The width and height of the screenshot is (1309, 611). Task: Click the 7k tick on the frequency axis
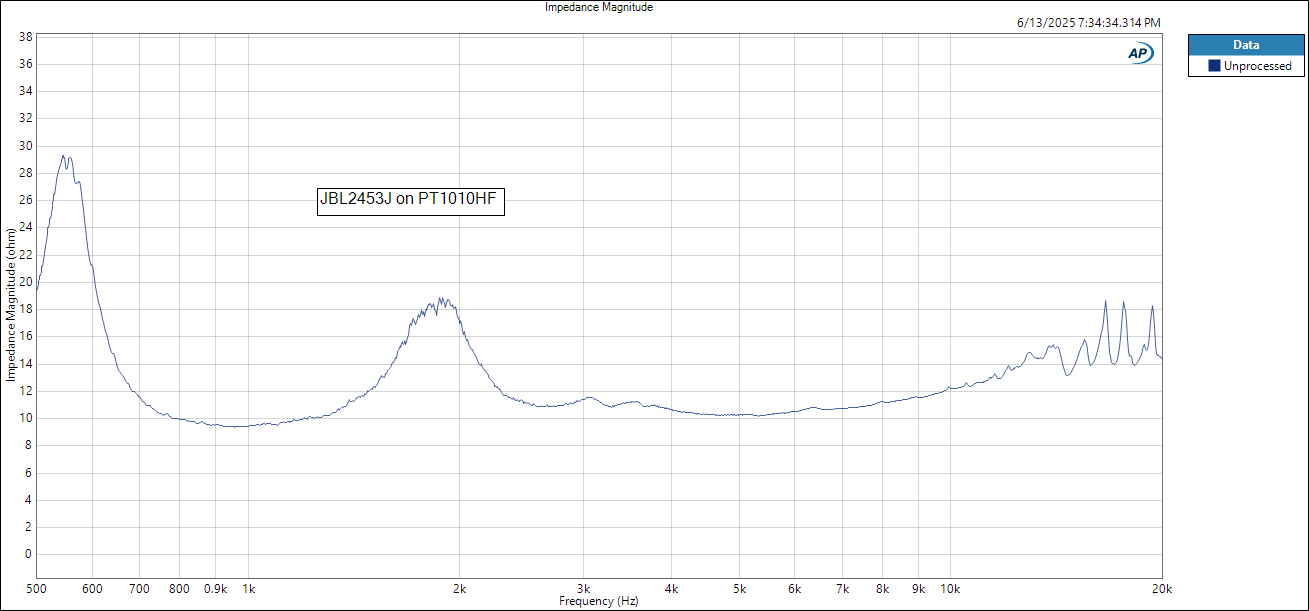tap(842, 589)
